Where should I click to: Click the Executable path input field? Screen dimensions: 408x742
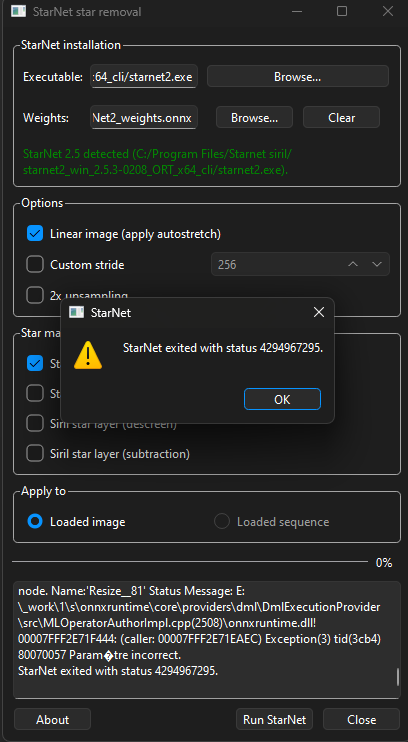[x=144, y=77]
